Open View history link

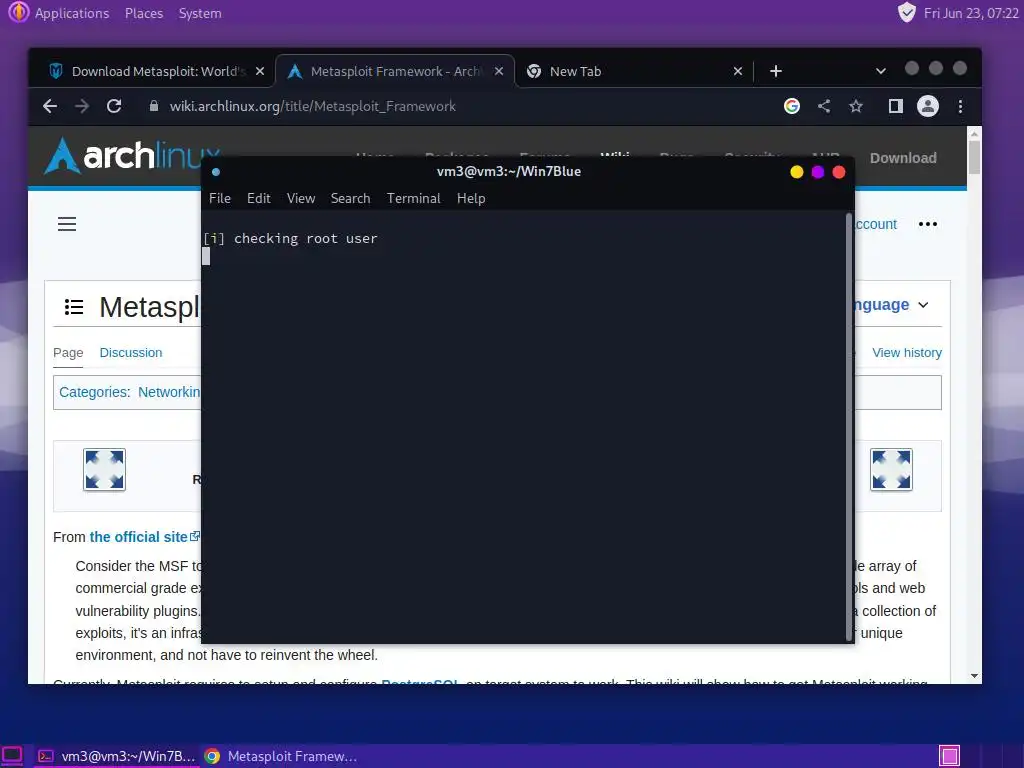[906, 353]
